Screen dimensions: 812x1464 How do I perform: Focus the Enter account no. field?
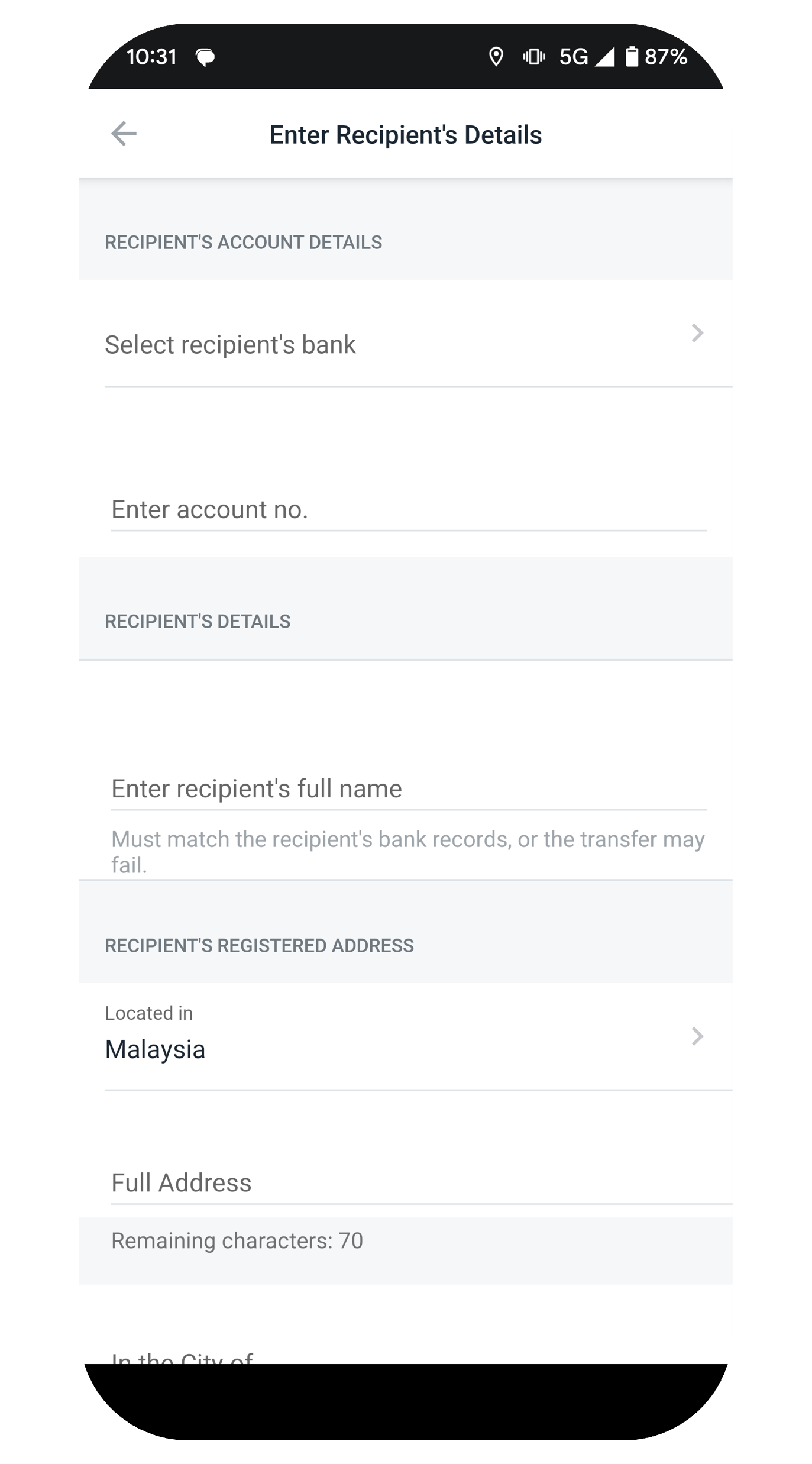coord(408,509)
